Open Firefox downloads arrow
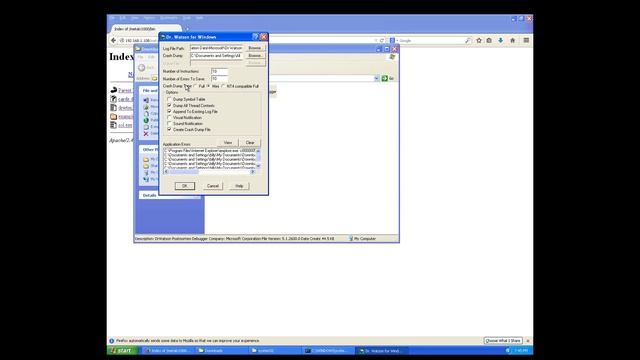Image resolution: width=640 pixels, height=360 pixels. pyautogui.click(x=500, y=40)
